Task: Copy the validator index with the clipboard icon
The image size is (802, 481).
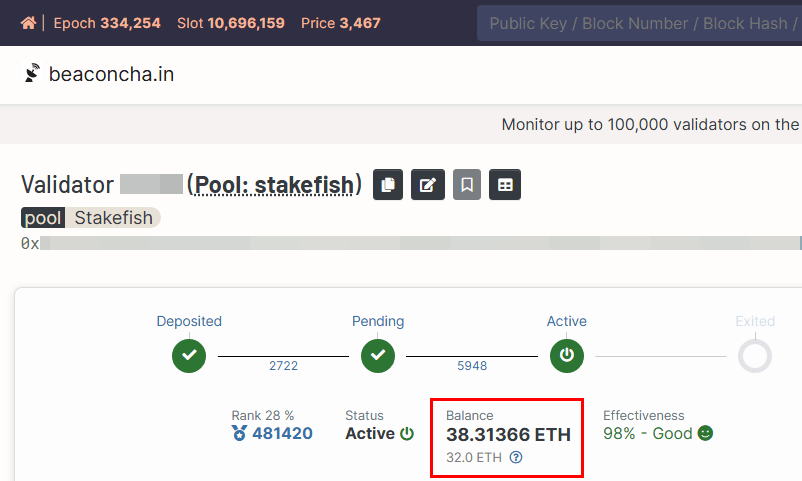Action: click(x=388, y=184)
